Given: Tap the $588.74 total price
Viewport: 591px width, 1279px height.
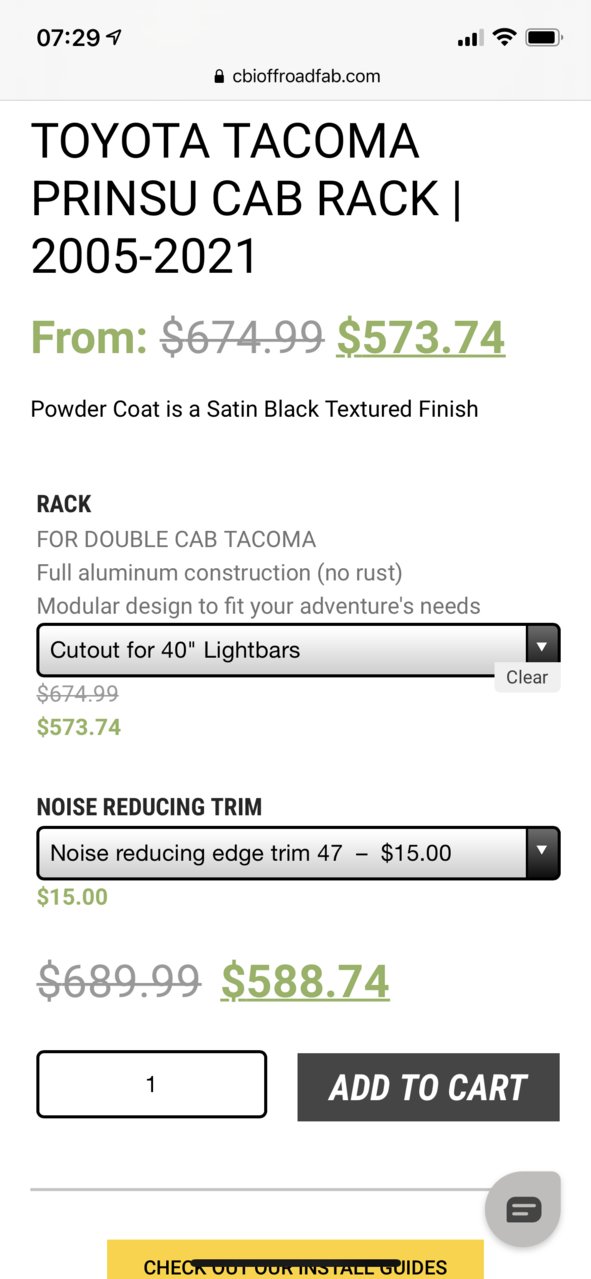Looking at the screenshot, I should click(x=305, y=981).
